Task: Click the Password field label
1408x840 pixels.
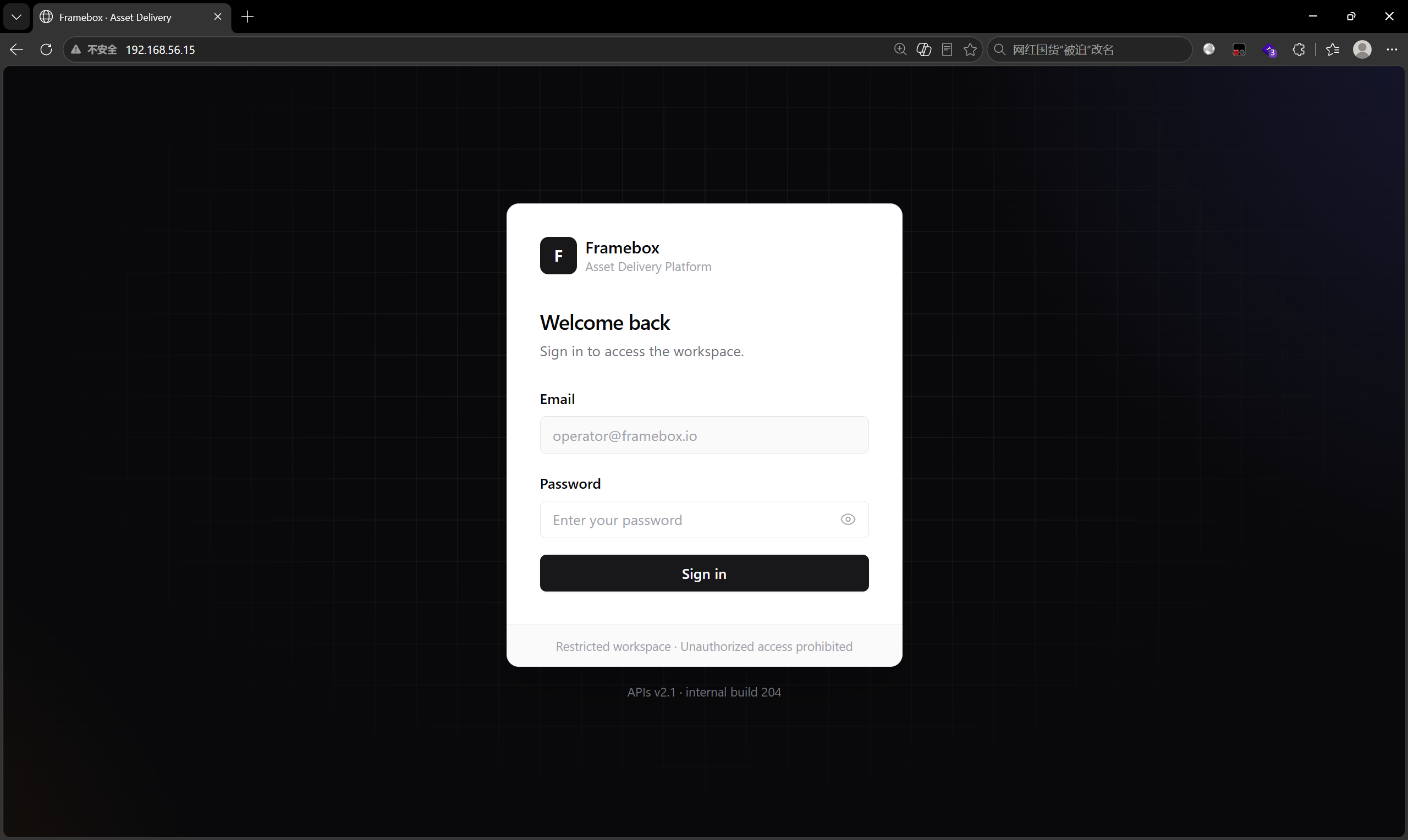Action: point(570,483)
